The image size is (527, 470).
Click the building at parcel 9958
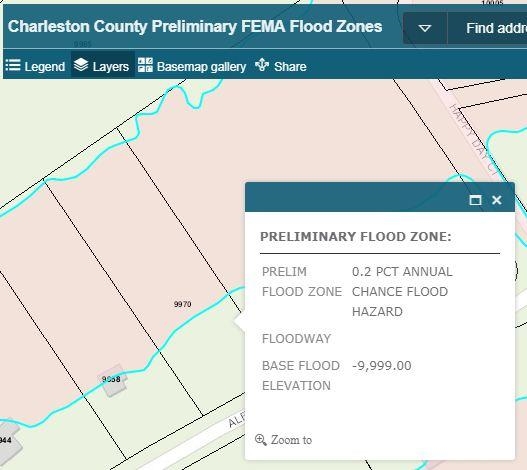pyautogui.click(x=113, y=381)
